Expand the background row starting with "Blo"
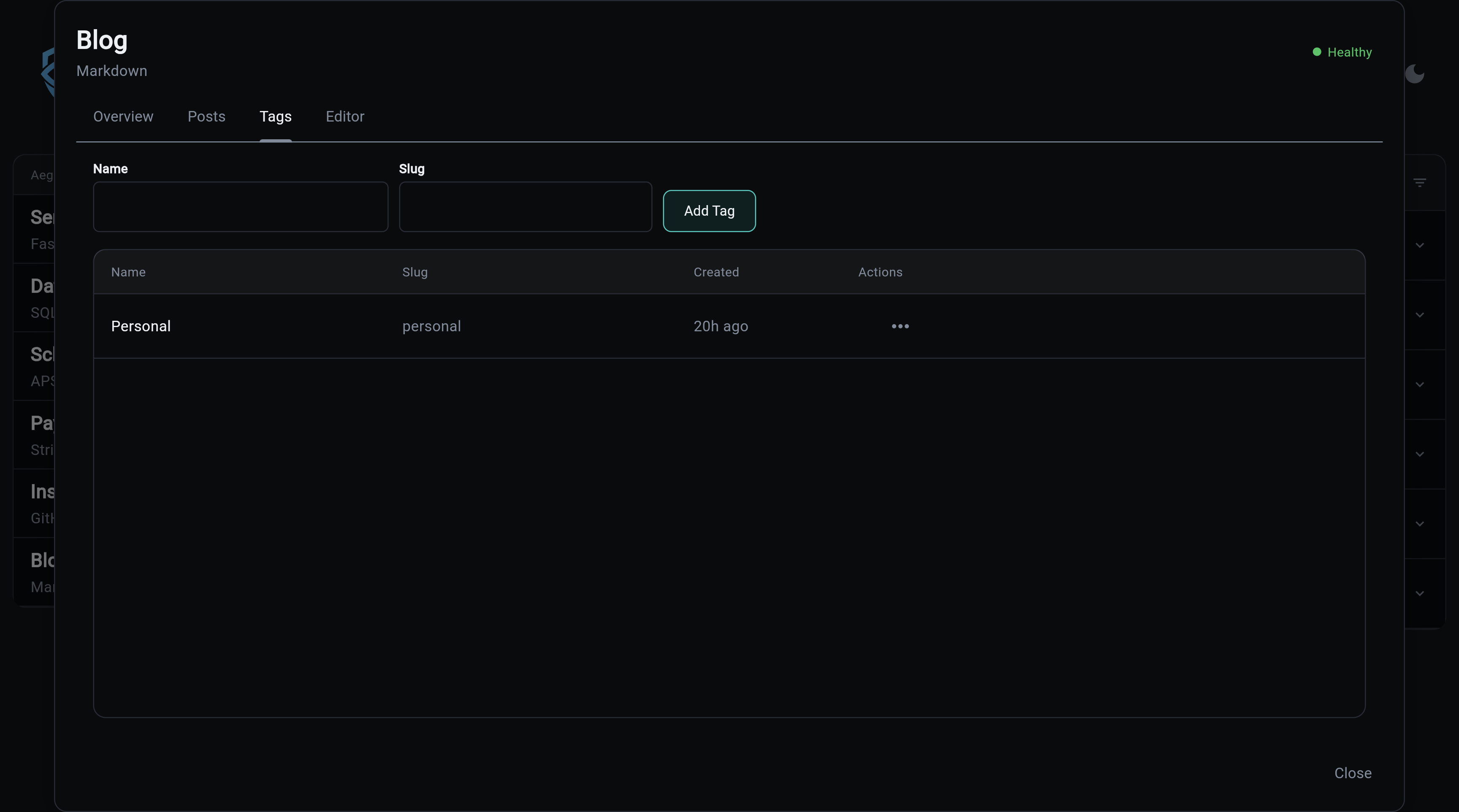The height and width of the screenshot is (812, 1459). (1419, 593)
